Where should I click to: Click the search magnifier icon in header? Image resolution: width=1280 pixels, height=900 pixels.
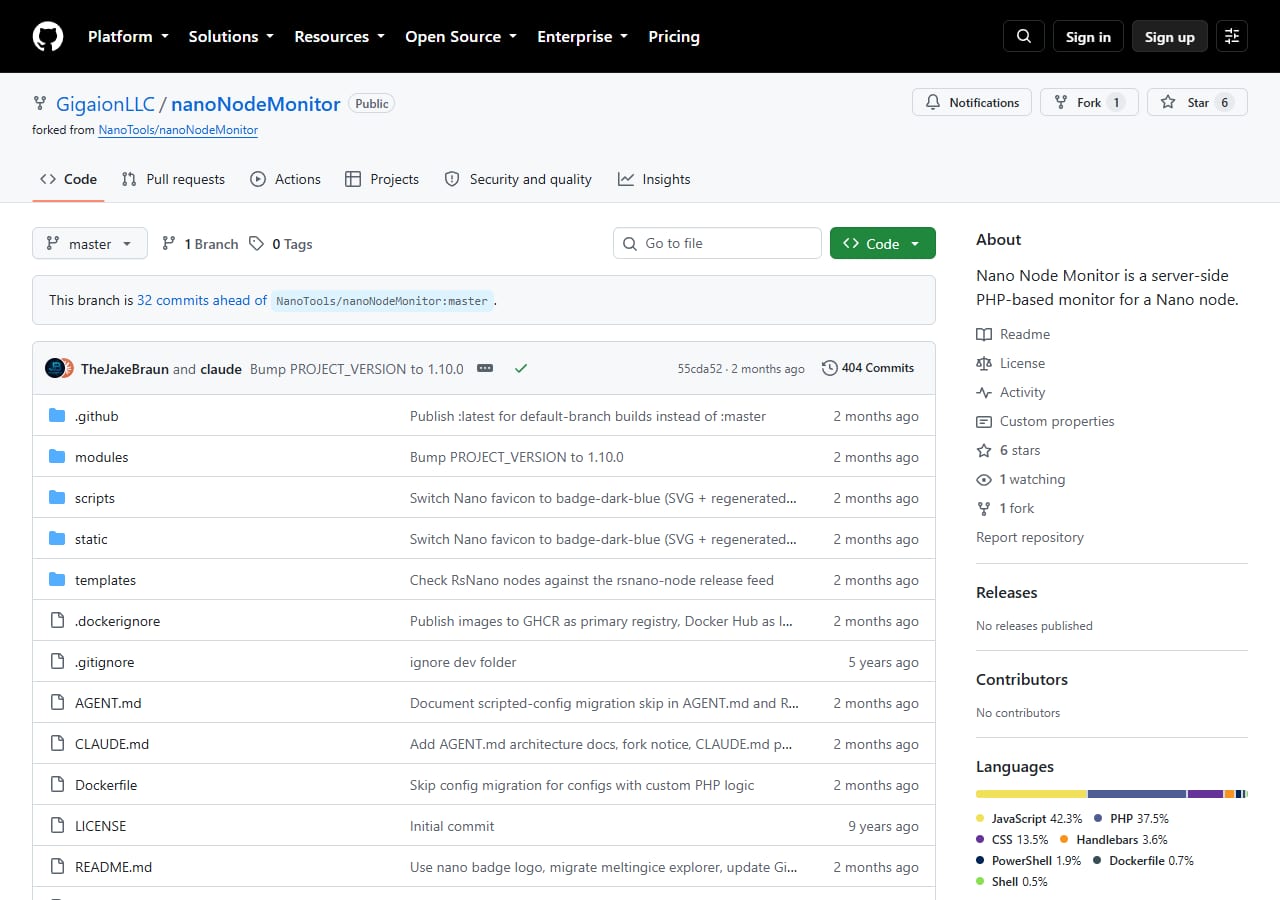(x=1024, y=37)
